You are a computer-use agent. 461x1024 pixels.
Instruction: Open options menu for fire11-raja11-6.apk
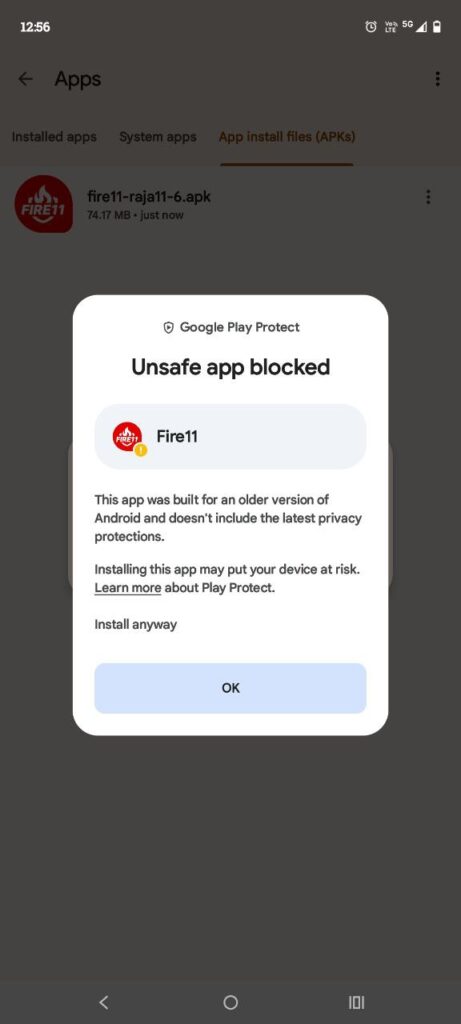[428, 197]
